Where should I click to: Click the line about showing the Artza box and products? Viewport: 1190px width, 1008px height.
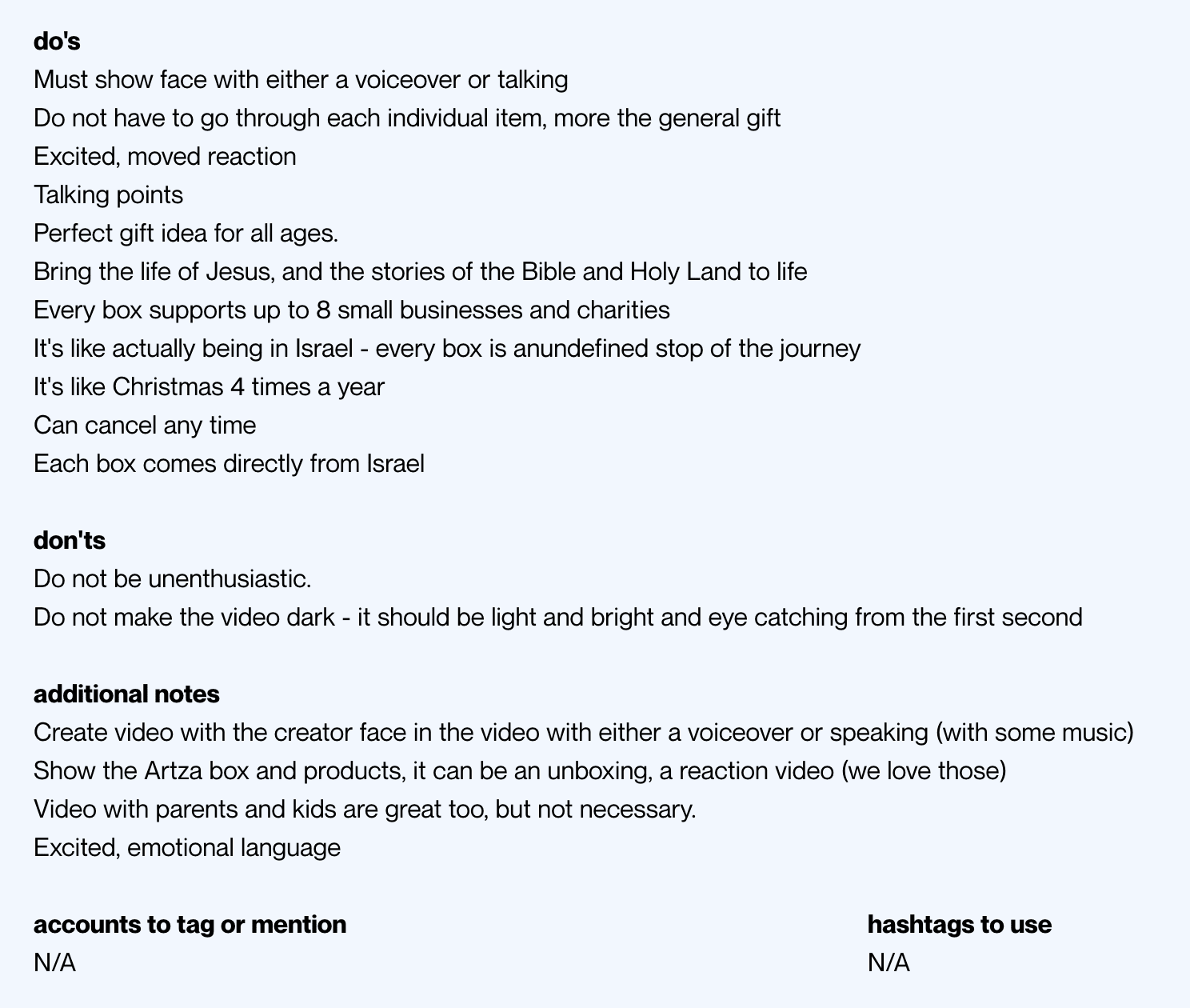(x=519, y=771)
